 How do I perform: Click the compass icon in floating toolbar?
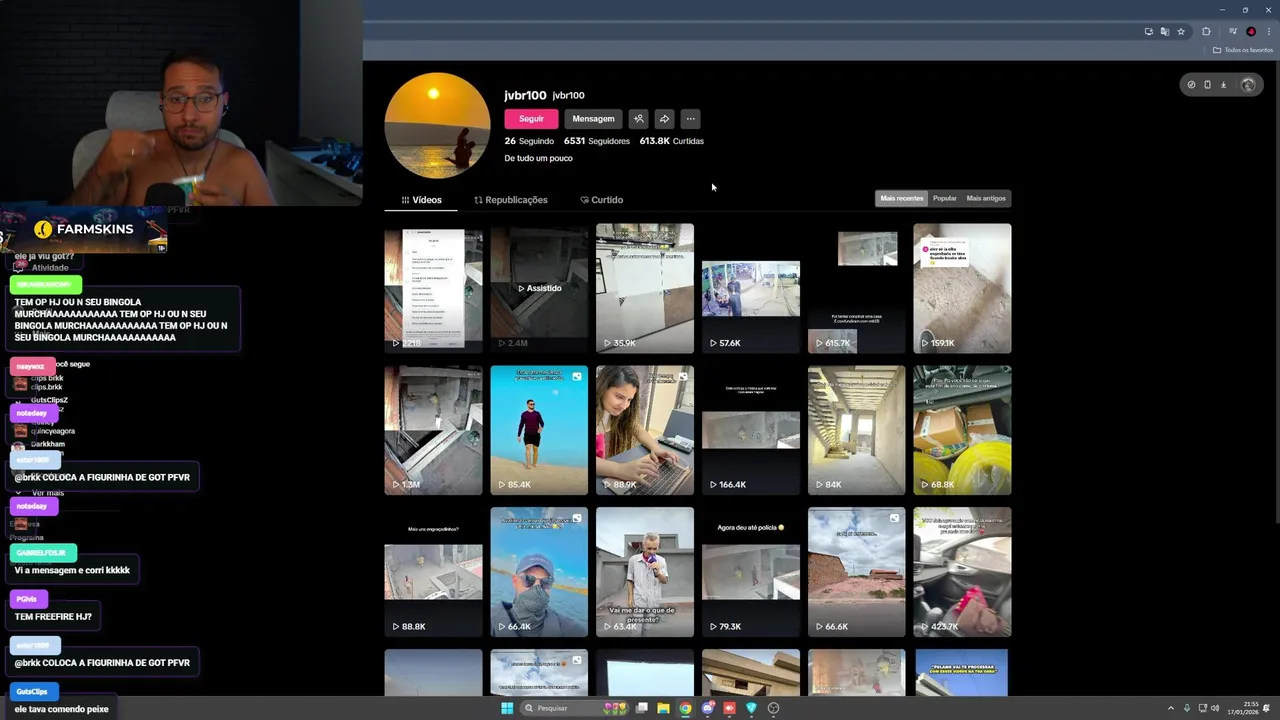click(x=1191, y=85)
